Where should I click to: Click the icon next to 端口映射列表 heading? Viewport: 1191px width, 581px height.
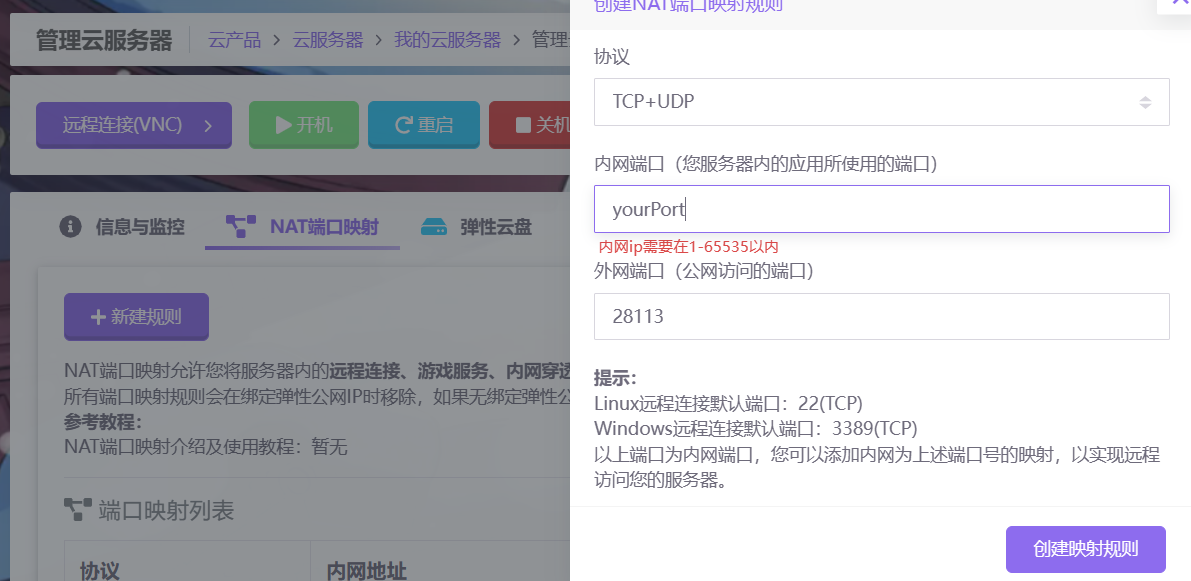click(77, 510)
